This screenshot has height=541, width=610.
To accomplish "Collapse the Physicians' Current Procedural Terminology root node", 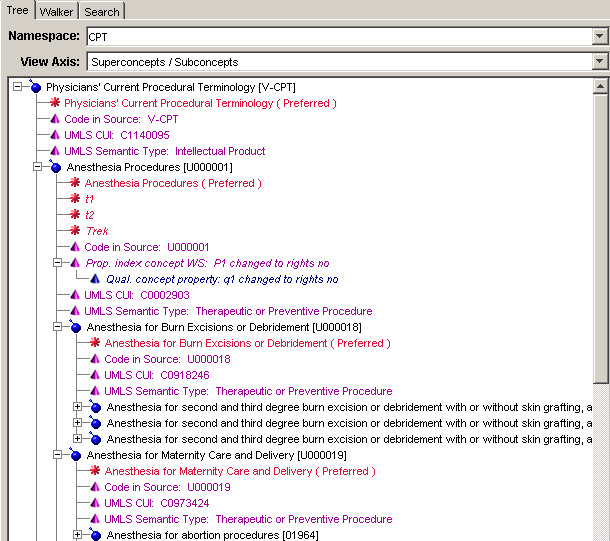I will point(17,86).
